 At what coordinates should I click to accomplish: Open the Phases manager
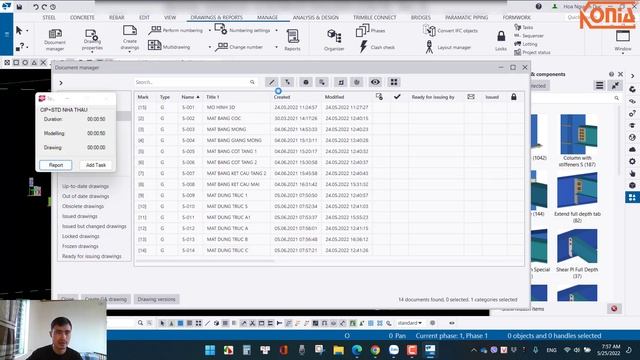(371, 30)
